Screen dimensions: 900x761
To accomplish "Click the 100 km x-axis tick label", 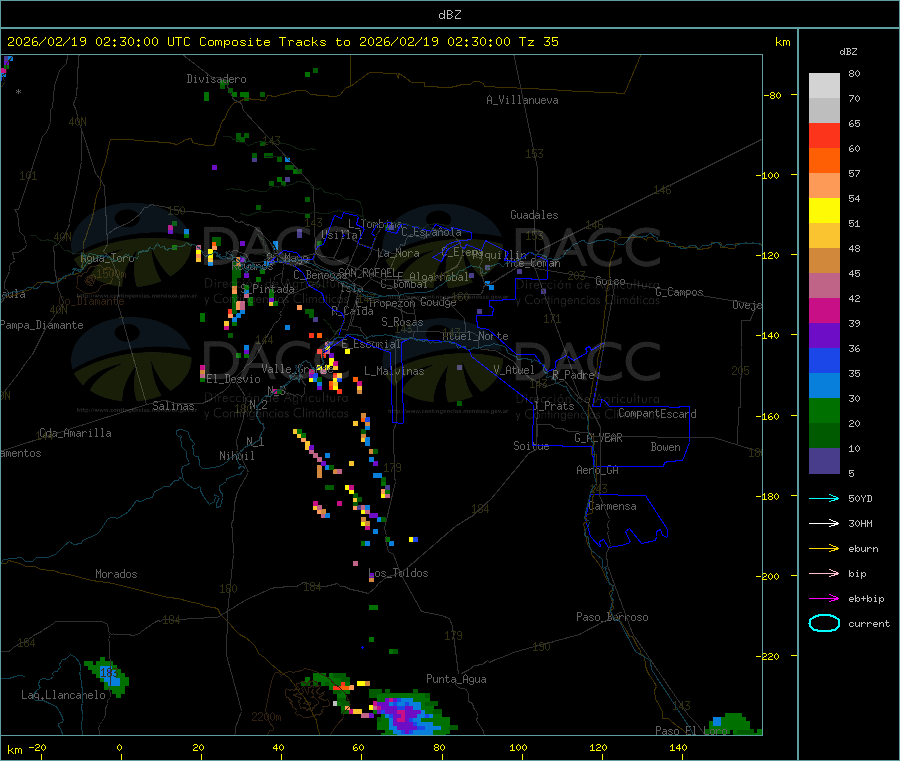I will click(x=518, y=747).
